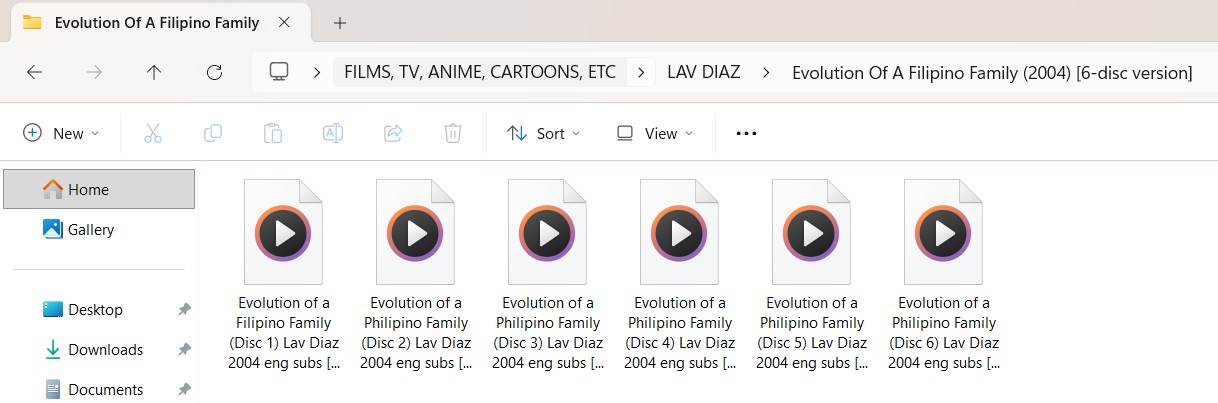Click the Disc 3 Philipino Family file name
1218x403 pixels.
tap(548, 333)
